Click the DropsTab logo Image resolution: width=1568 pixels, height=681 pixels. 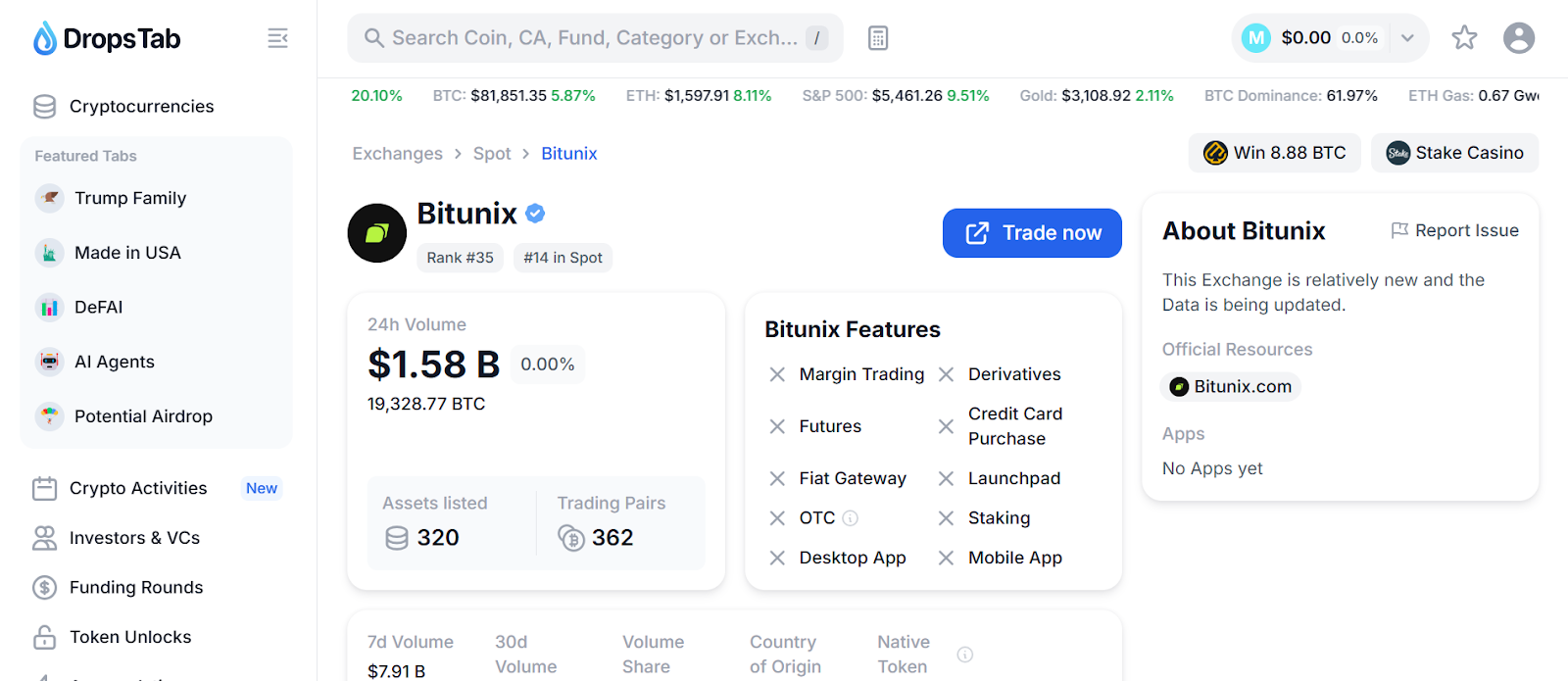coord(107,38)
